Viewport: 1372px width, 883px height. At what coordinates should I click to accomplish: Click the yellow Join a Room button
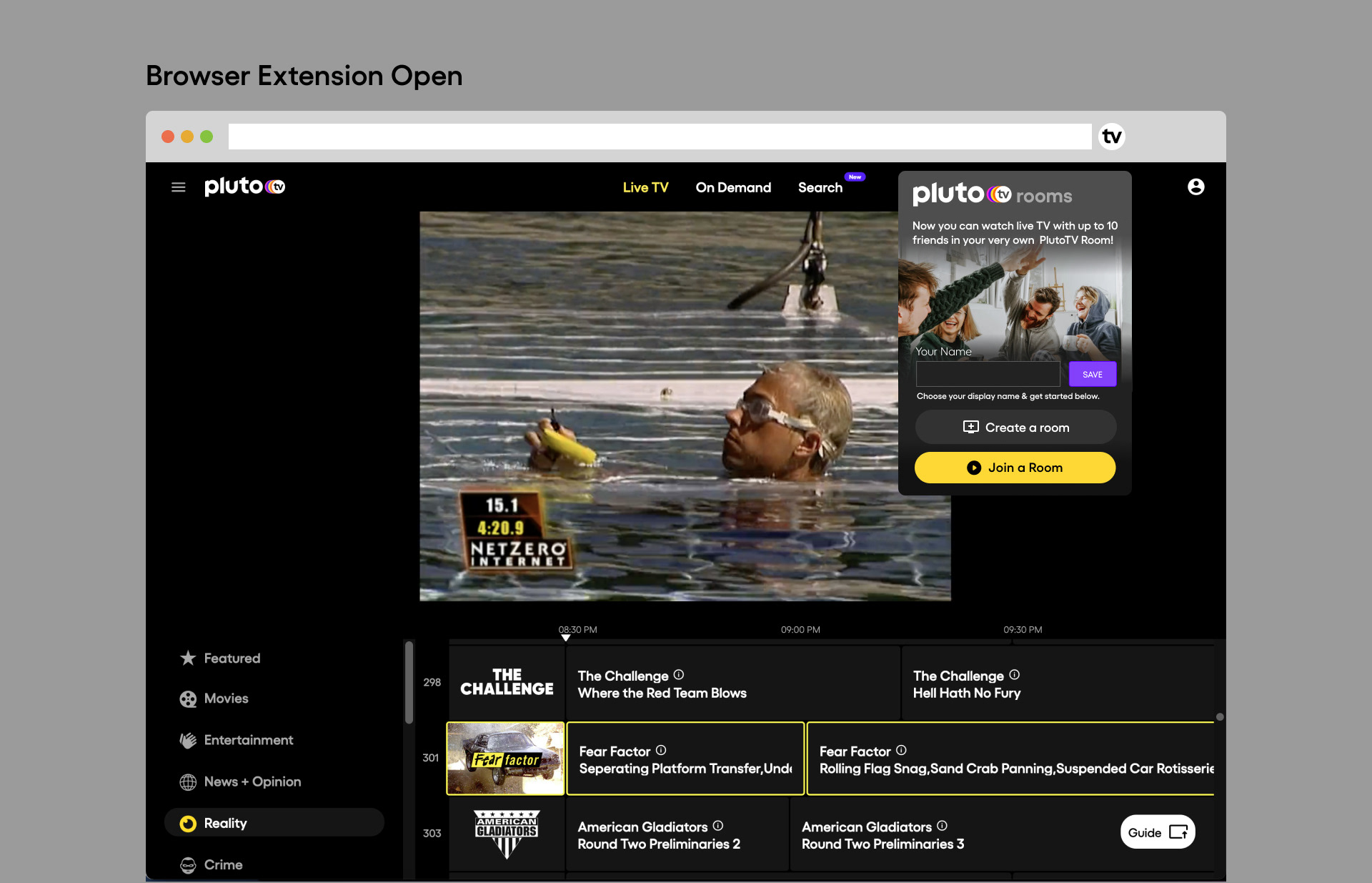[x=1015, y=468]
